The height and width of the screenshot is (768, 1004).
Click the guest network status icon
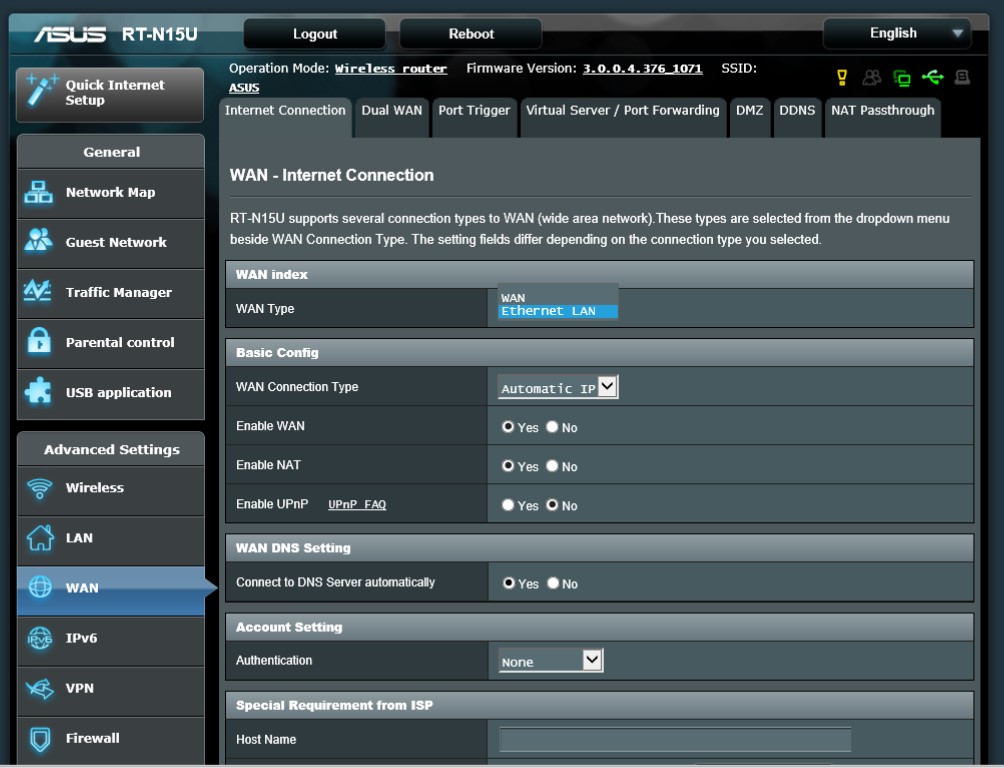[x=872, y=77]
